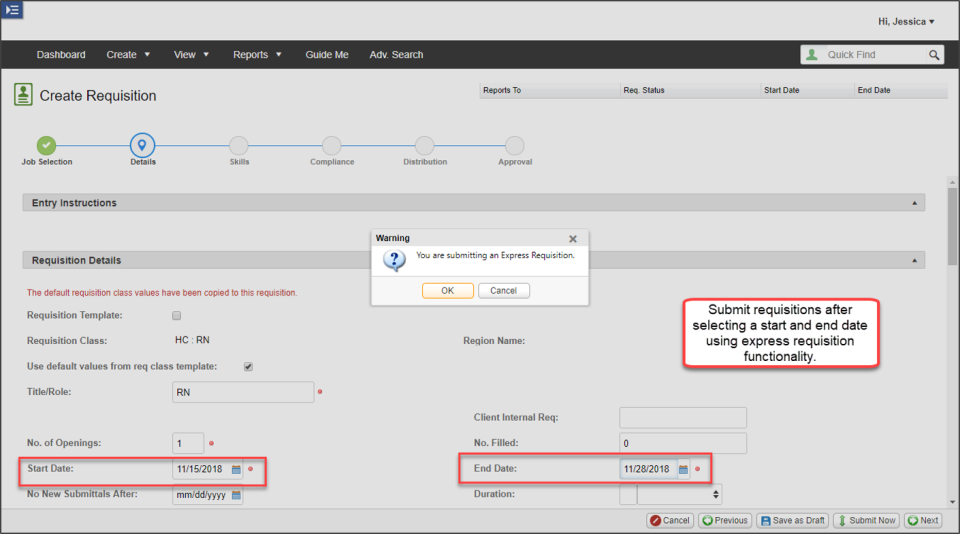960x534 pixels.
Task: Click the No. of Openings field
Action: click(x=188, y=443)
